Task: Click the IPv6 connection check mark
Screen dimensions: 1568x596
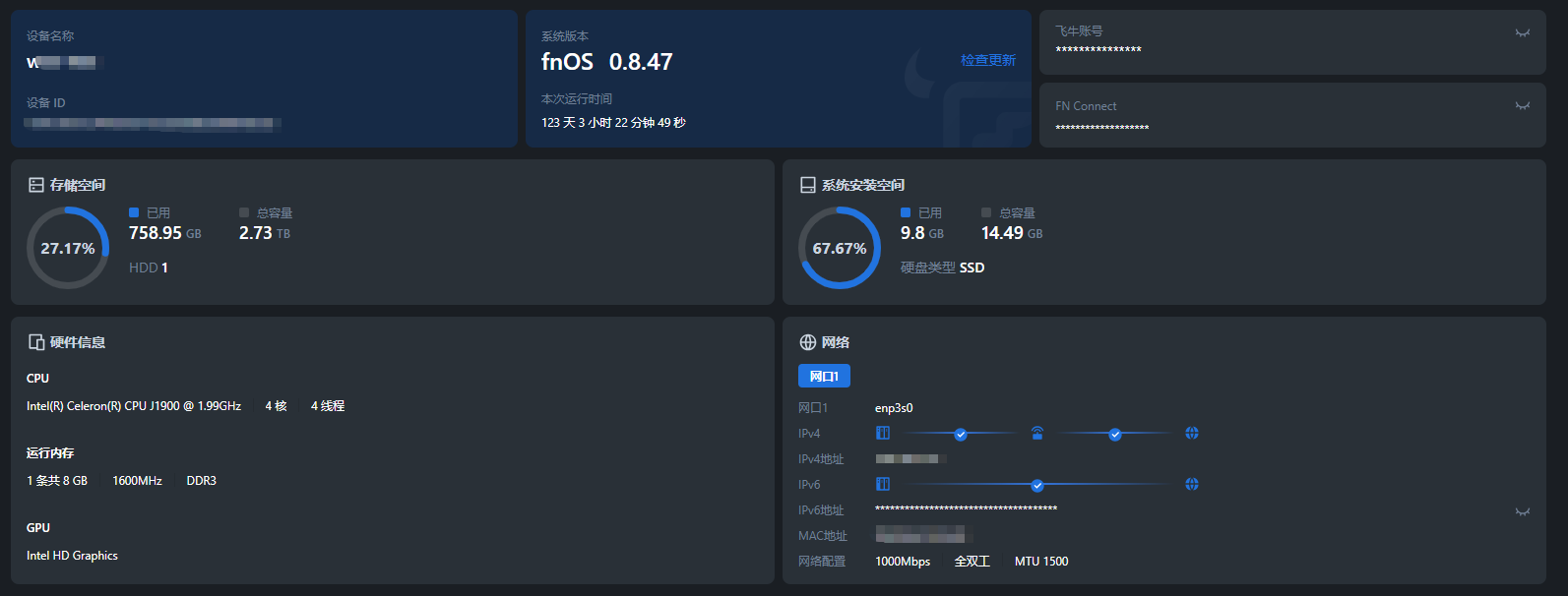Action: tap(1037, 485)
